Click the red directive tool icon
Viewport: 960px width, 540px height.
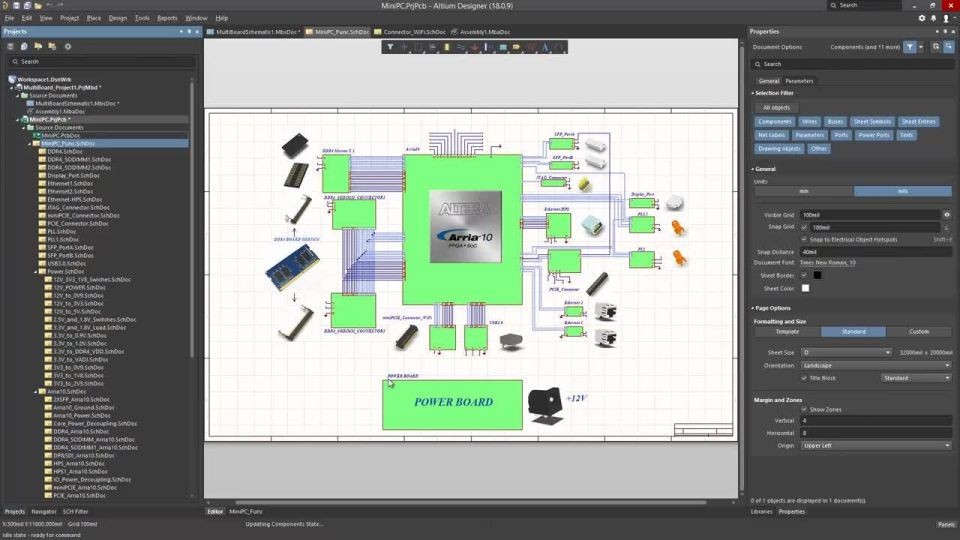point(531,47)
